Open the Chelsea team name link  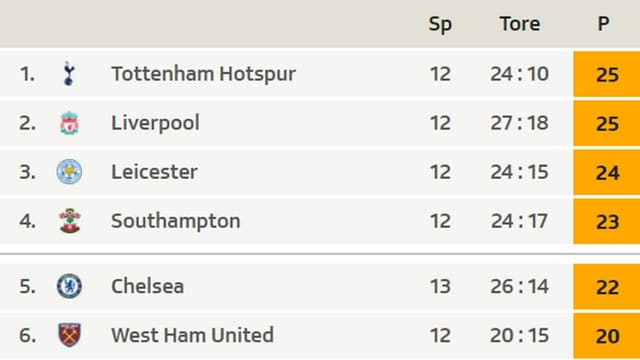point(147,286)
